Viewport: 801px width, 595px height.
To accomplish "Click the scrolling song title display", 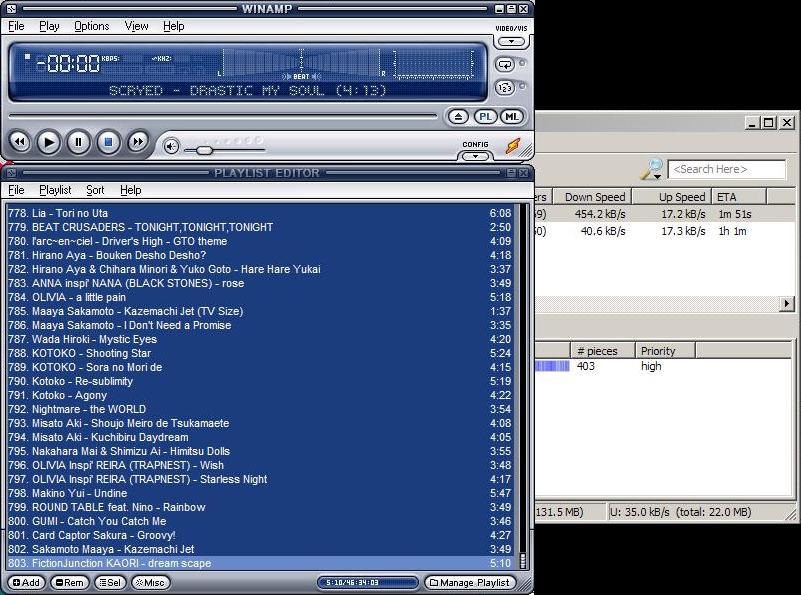I will 248,91.
